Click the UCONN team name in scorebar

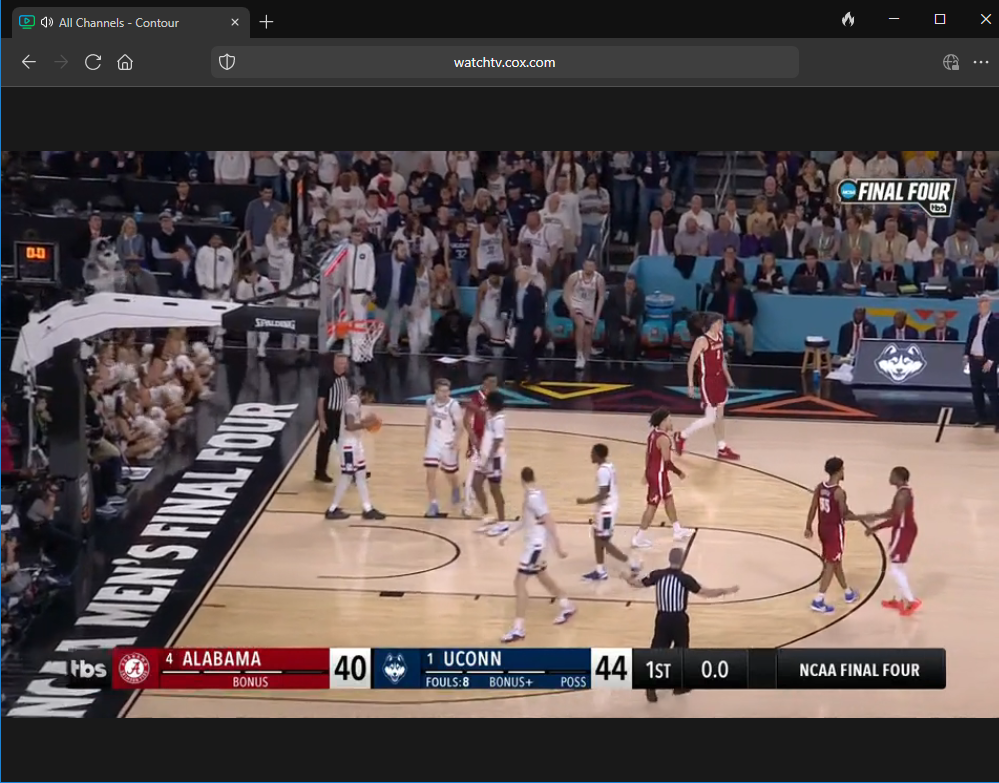[x=472, y=659]
